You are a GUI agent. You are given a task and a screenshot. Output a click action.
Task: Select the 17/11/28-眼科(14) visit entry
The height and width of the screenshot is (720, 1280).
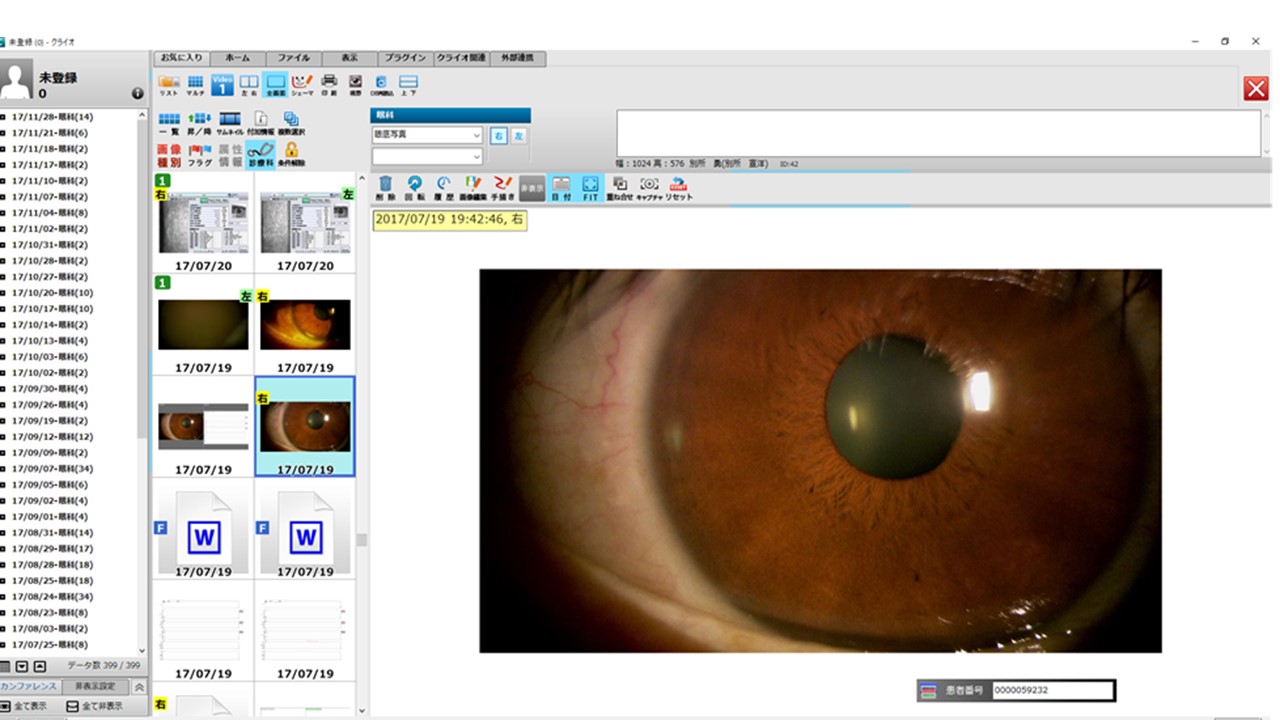(x=52, y=117)
